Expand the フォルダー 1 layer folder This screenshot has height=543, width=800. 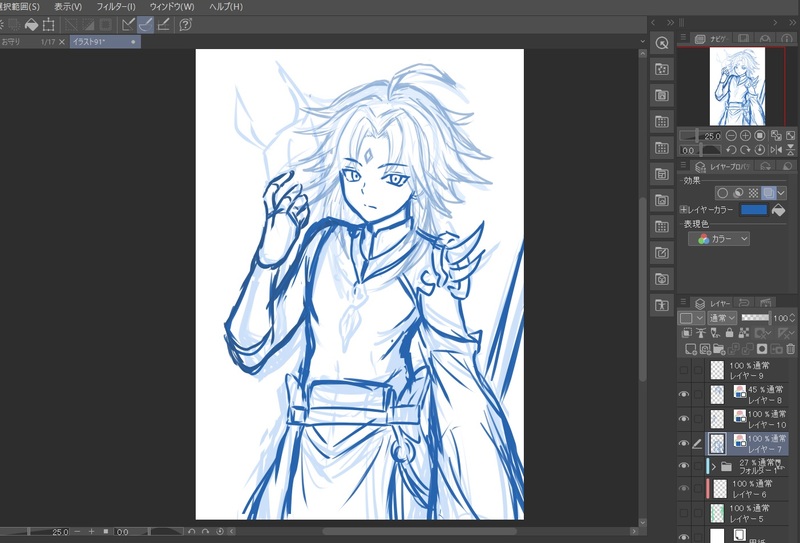click(714, 466)
